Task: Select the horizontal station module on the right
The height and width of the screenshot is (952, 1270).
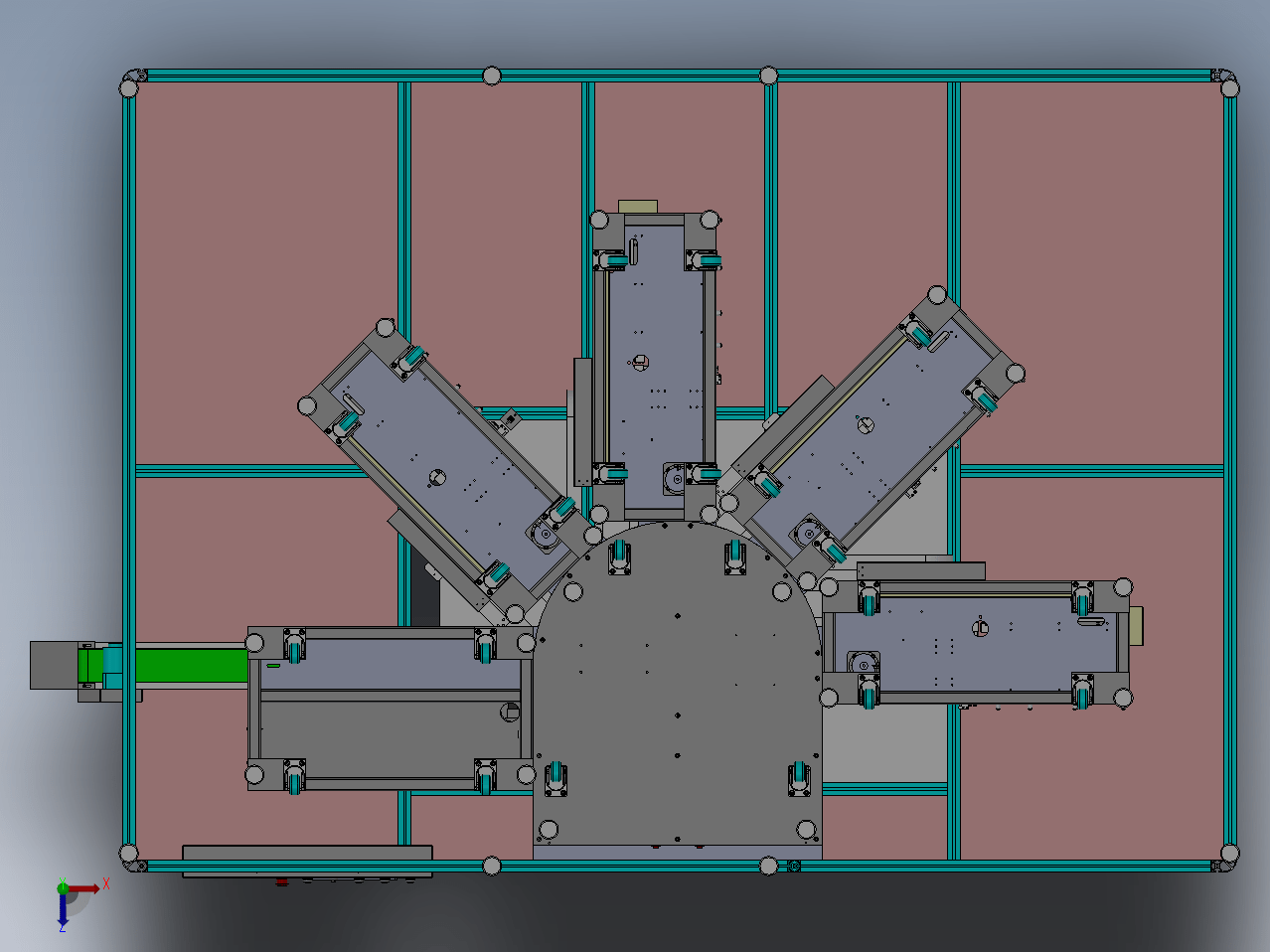Action: [977, 643]
